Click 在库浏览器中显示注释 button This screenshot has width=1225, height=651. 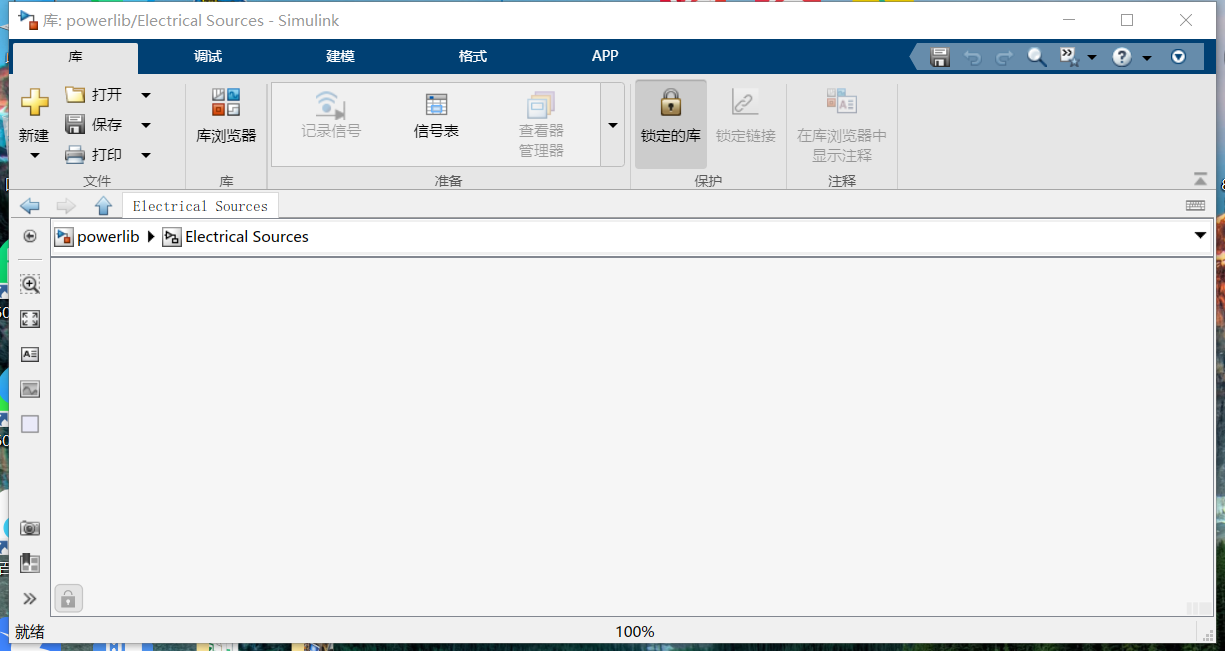tap(842, 125)
